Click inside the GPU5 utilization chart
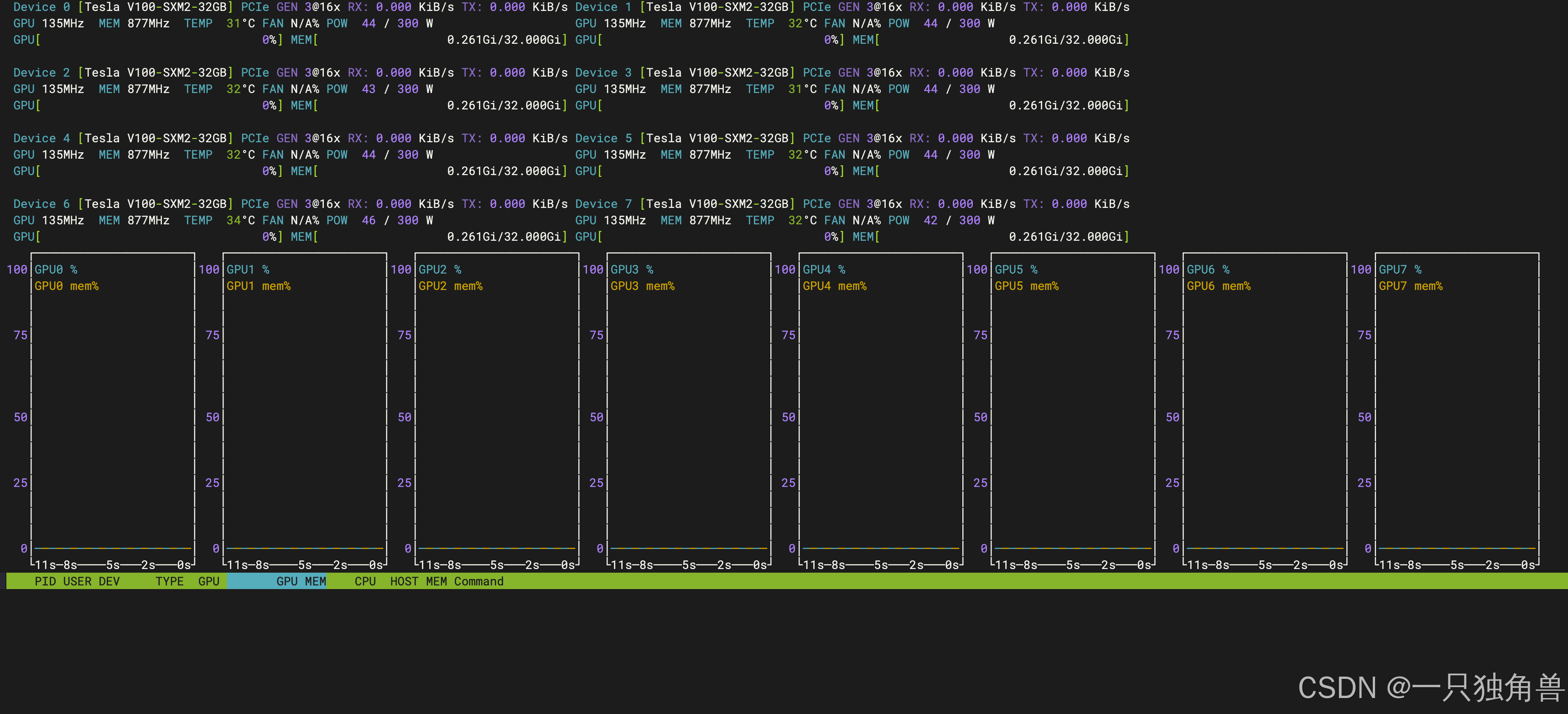Screen dimensions: 1568x714 [x=1073, y=414]
